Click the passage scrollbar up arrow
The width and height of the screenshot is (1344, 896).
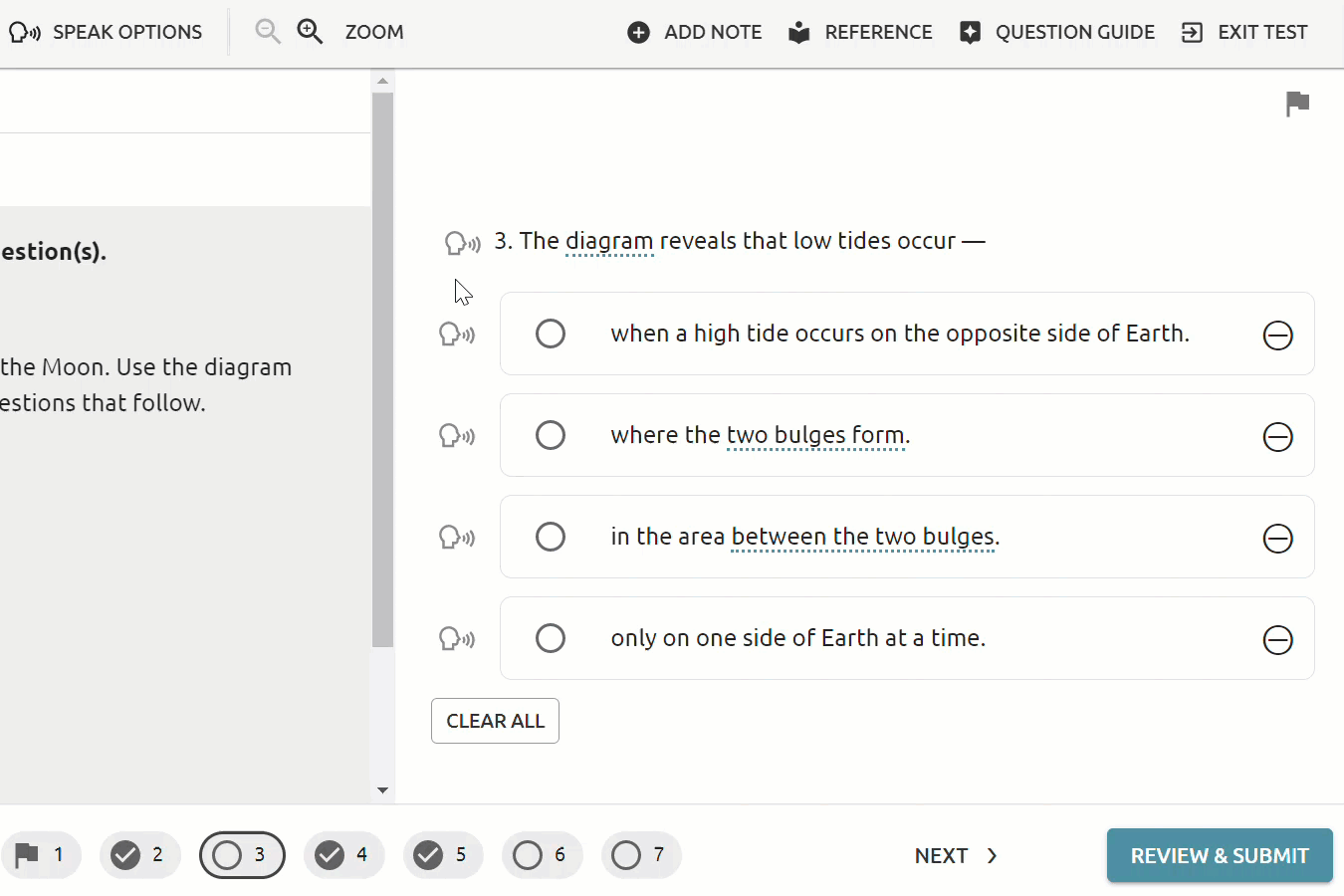[x=382, y=81]
